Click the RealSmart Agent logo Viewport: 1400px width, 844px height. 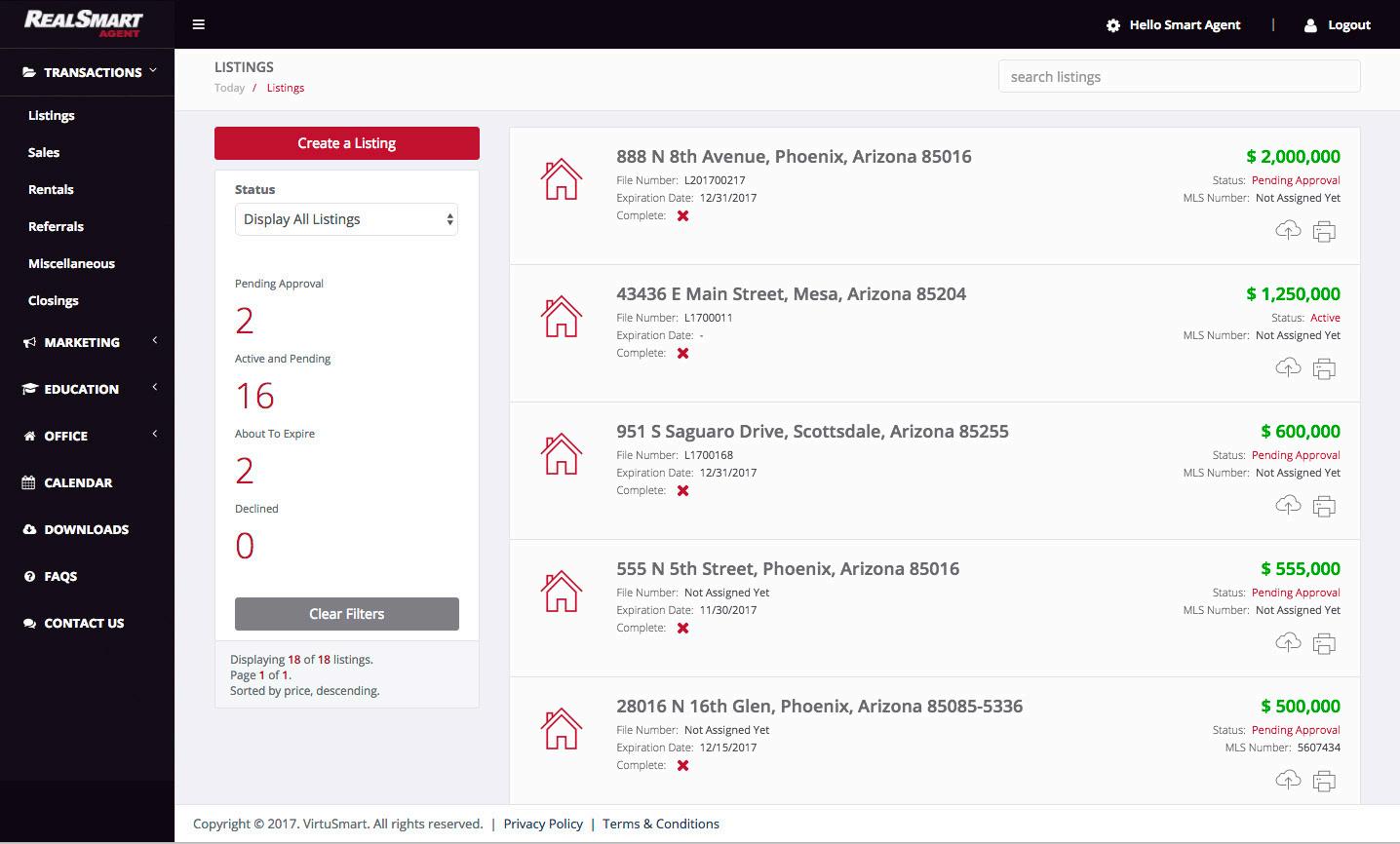click(84, 23)
